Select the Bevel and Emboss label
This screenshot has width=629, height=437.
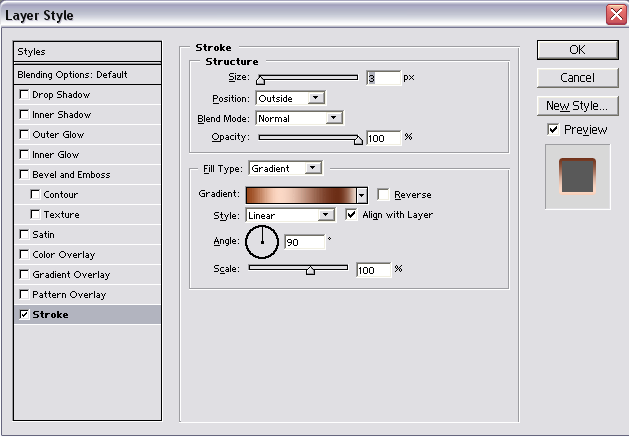pos(71,175)
